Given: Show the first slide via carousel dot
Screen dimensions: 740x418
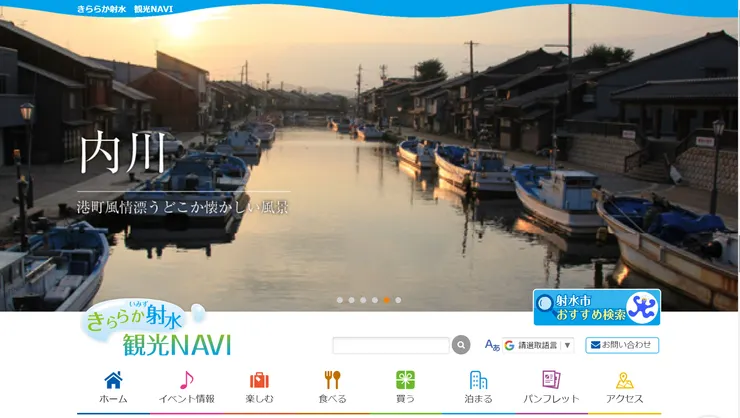Looking at the screenshot, I should click(x=340, y=300).
